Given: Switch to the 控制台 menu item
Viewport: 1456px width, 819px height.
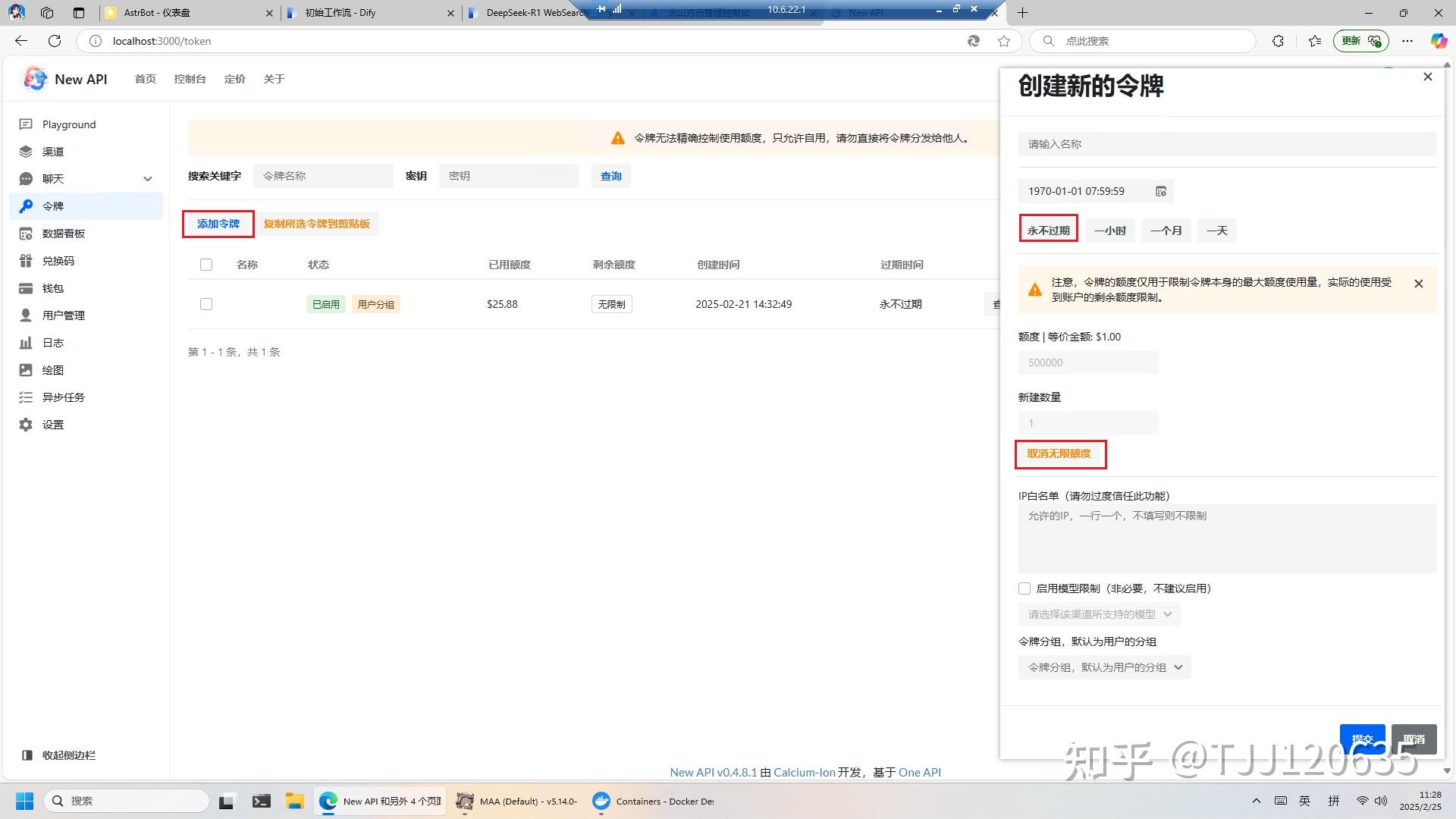Looking at the screenshot, I should [x=190, y=78].
